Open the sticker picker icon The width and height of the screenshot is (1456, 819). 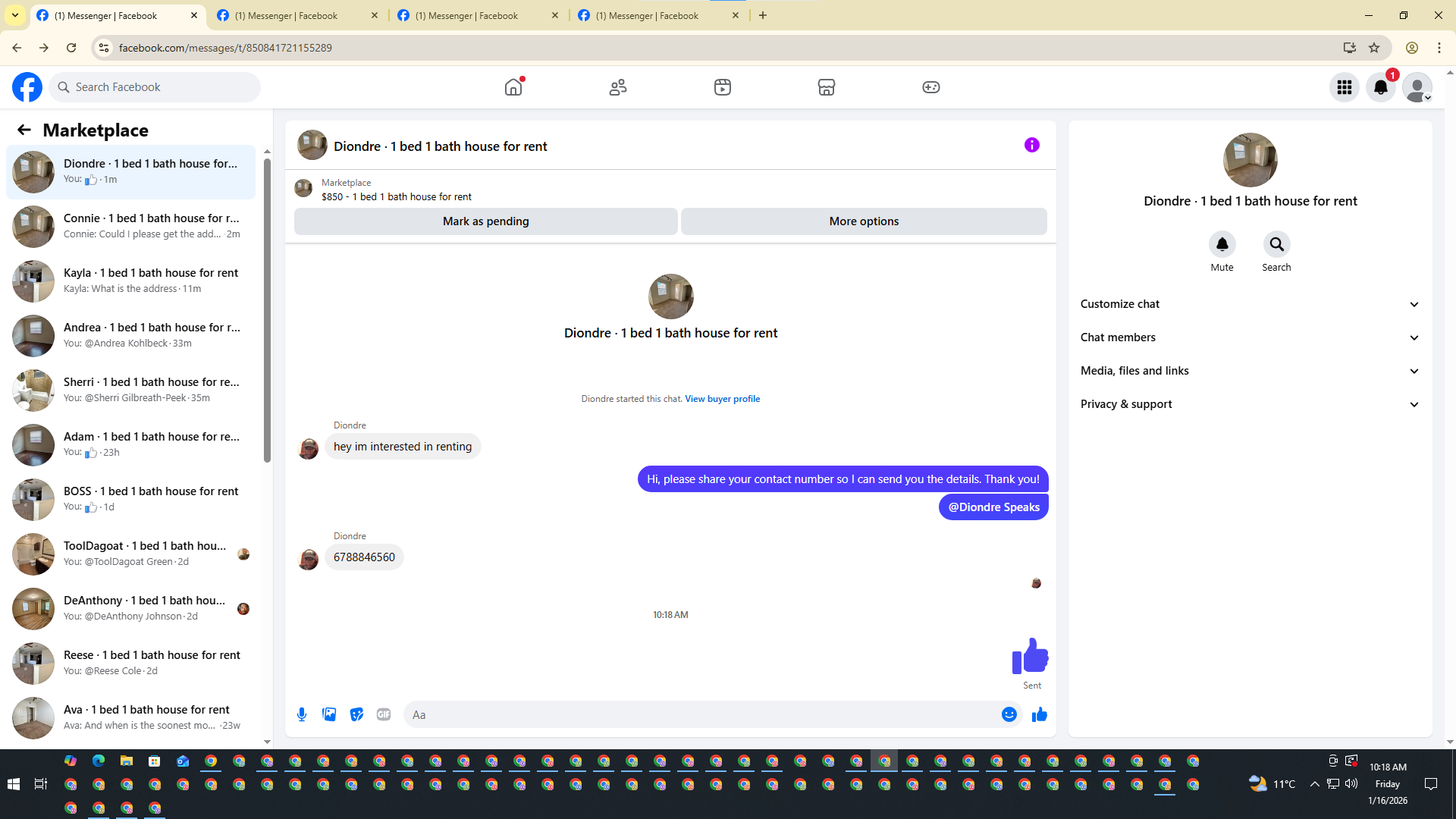tap(356, 714)
